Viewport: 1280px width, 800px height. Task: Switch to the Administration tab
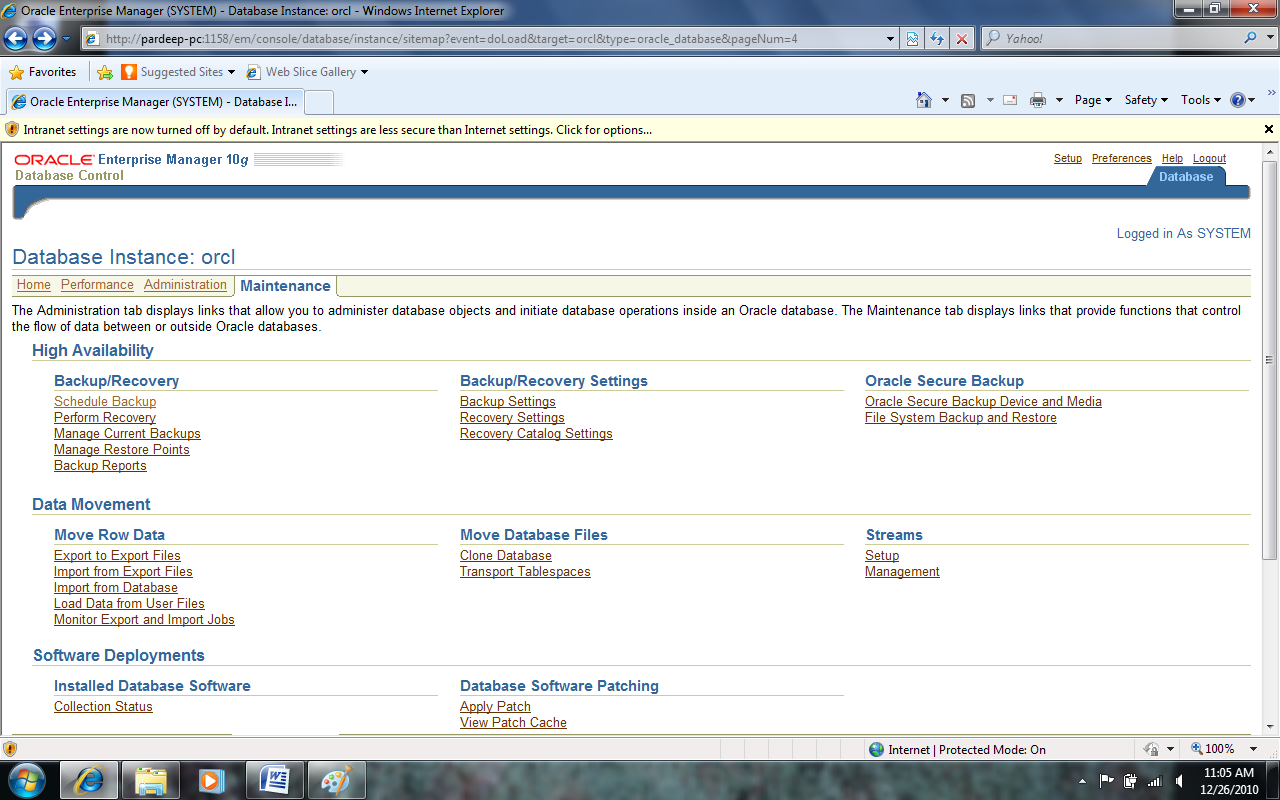click(185, 285)
